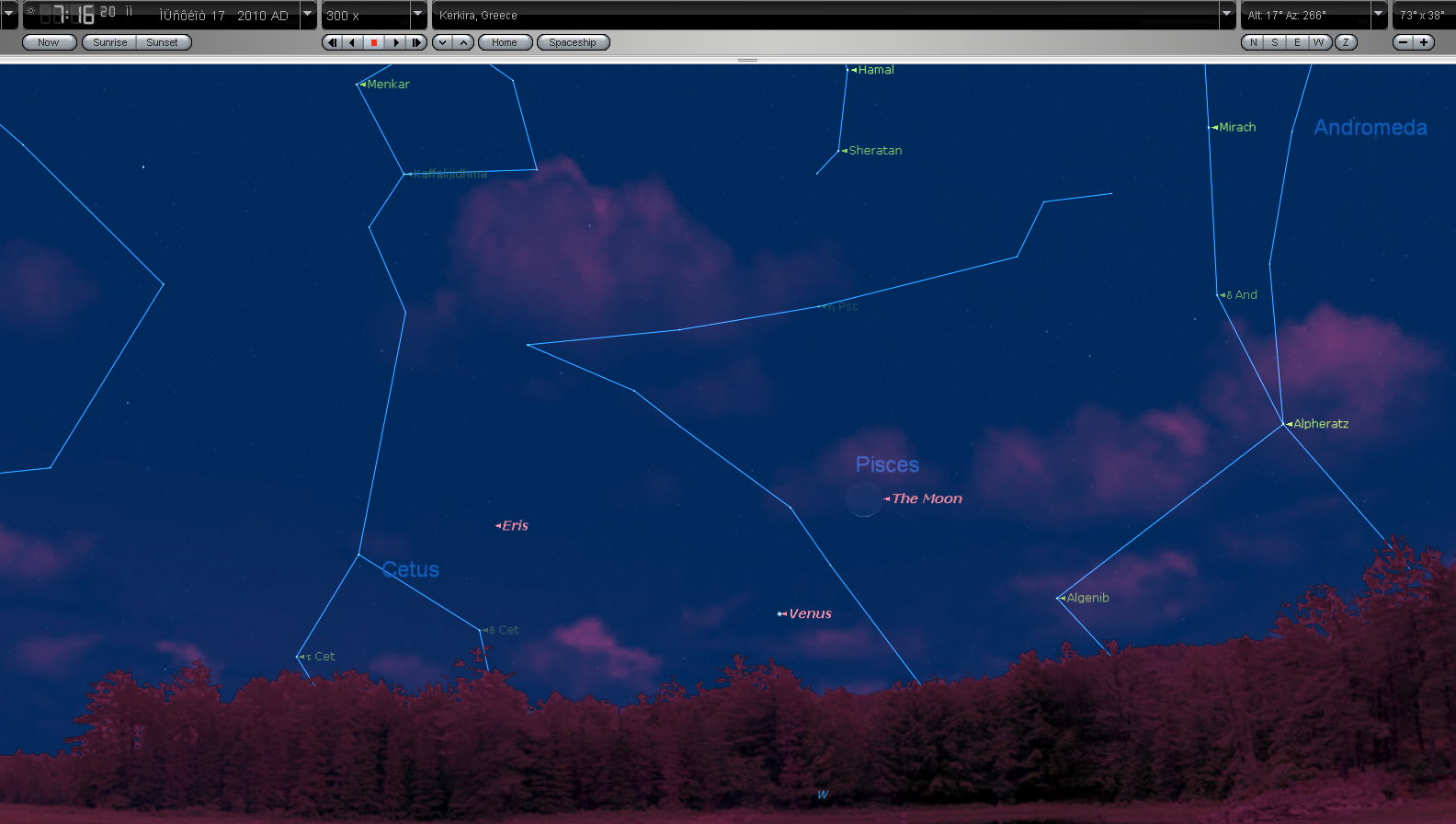
Task: Click the Cetus constellation label
Action: point(410,569)
